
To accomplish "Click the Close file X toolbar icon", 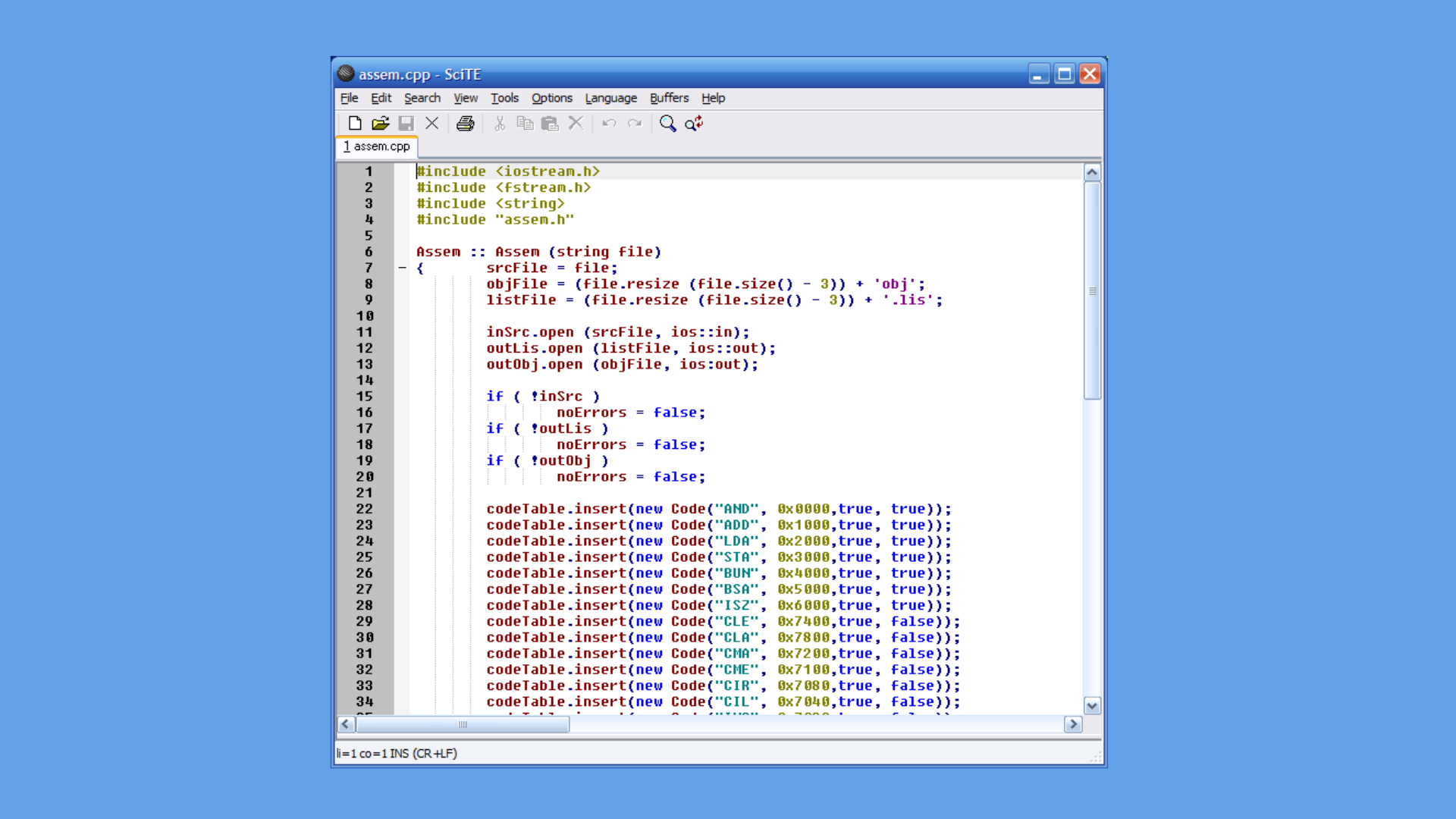I will [x=432, y=123].
